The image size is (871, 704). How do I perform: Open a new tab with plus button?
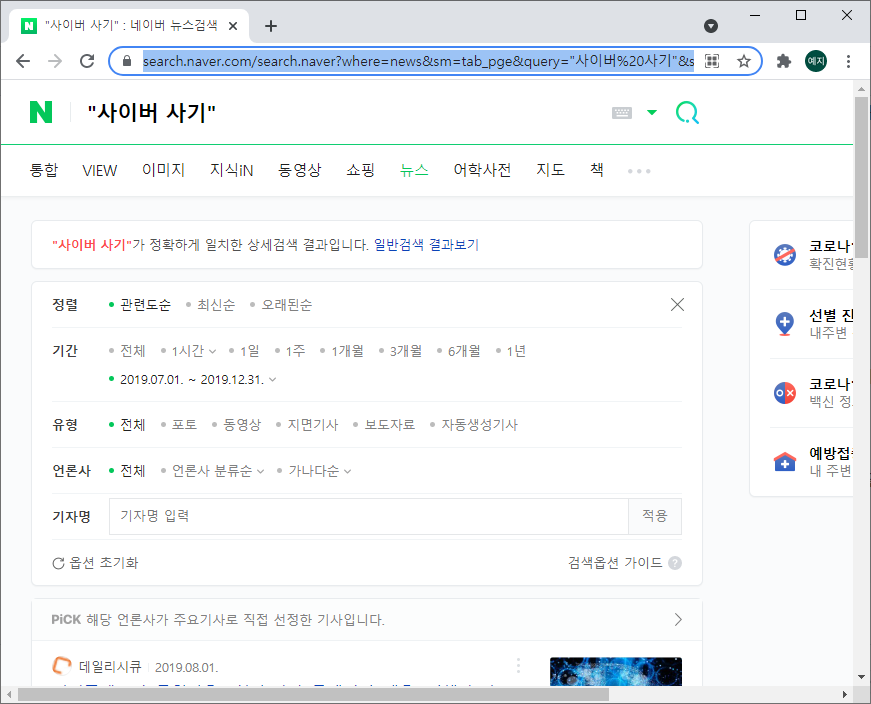pyautogui.click(x=271, y=26)
